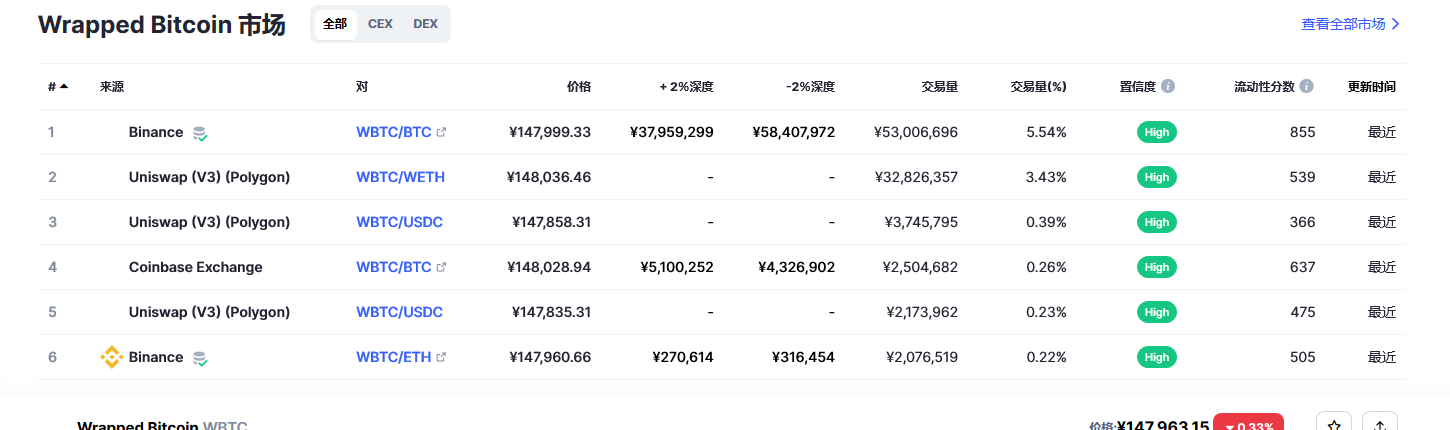Switch to the DEX filter tab

425,24
